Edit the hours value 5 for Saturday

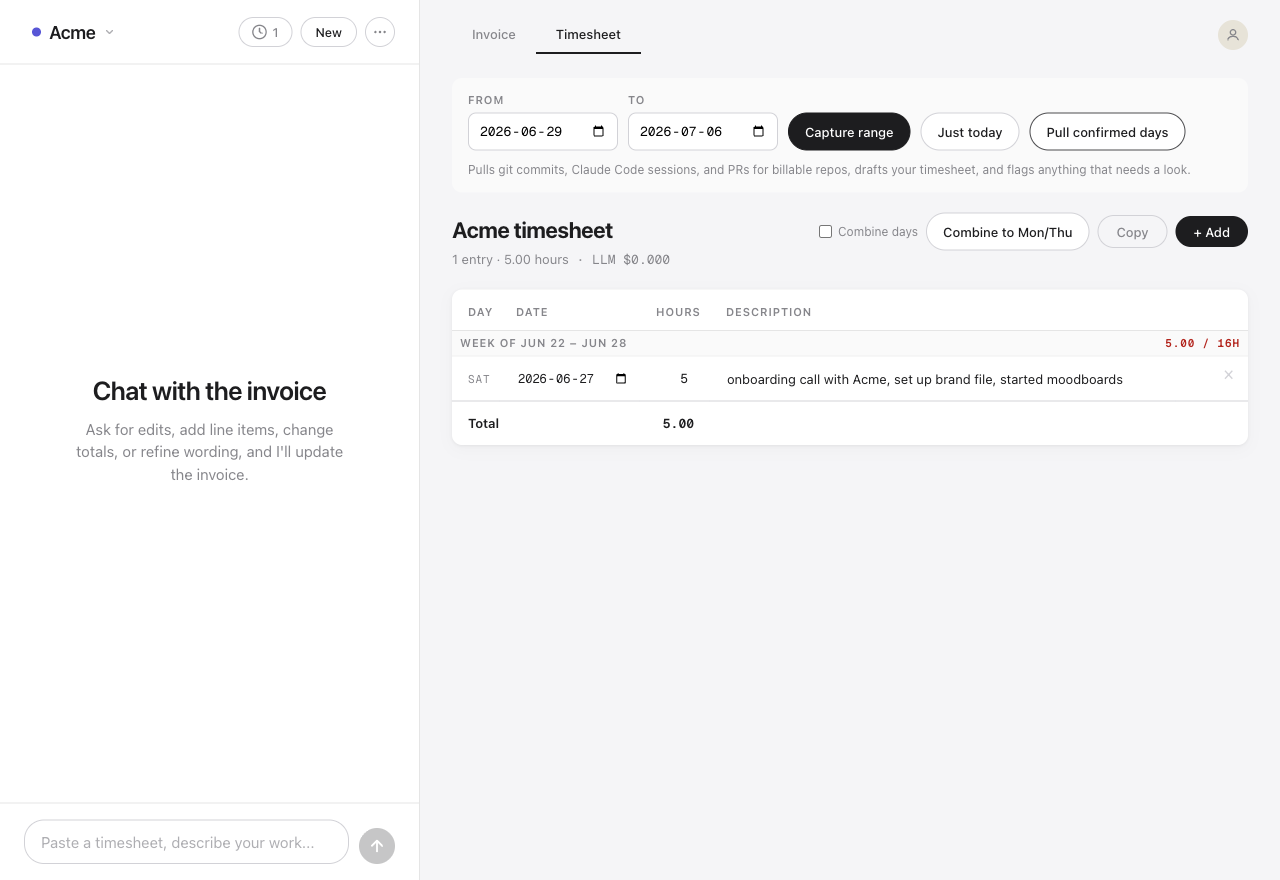point(684,379)
